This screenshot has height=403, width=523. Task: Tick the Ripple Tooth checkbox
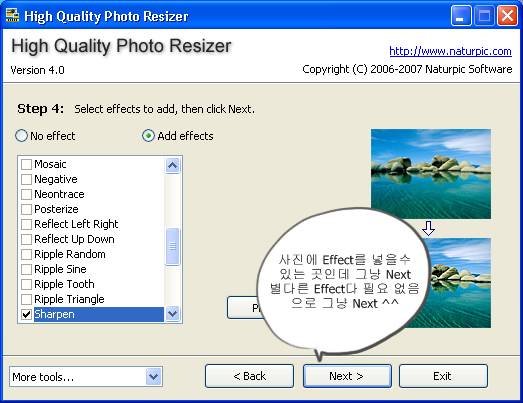pos(26,284)
